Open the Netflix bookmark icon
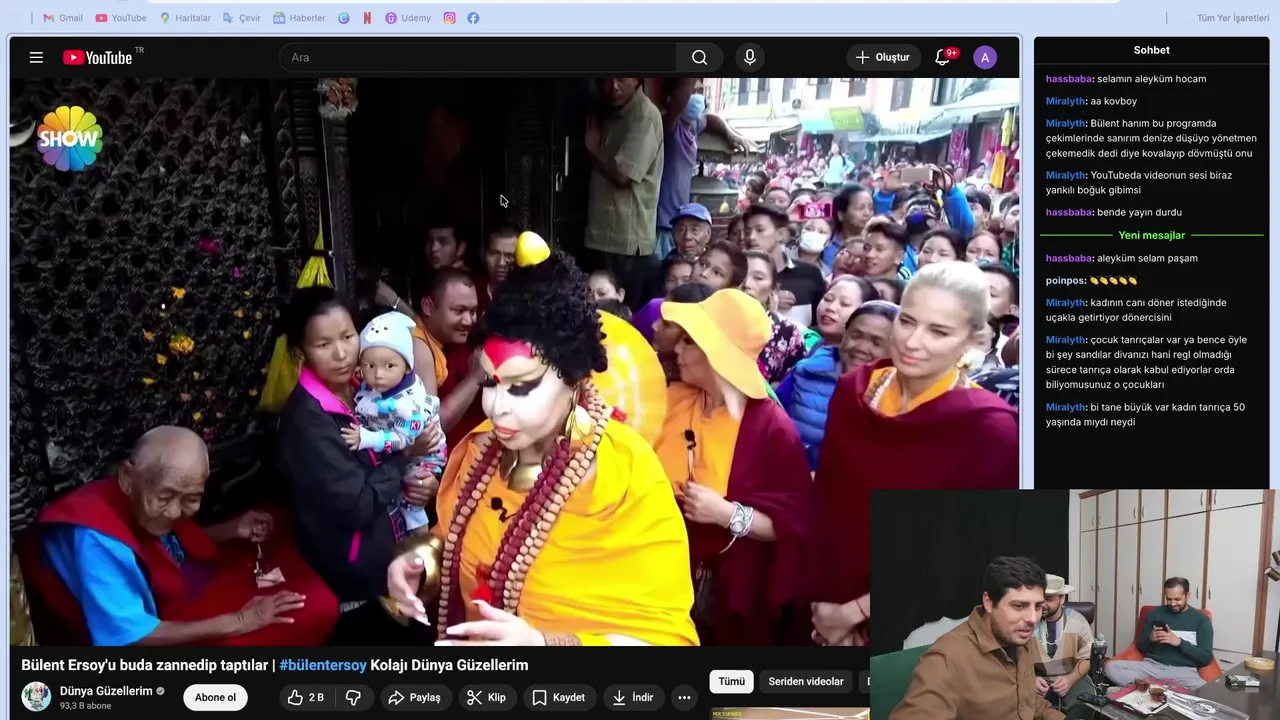This screenshot has width=1280, height=720. pyautogui.click(x=368, y=18)
